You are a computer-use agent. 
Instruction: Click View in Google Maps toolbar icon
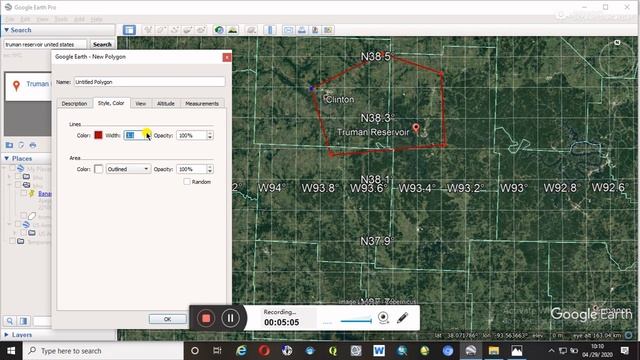click(x=328, y=30)
